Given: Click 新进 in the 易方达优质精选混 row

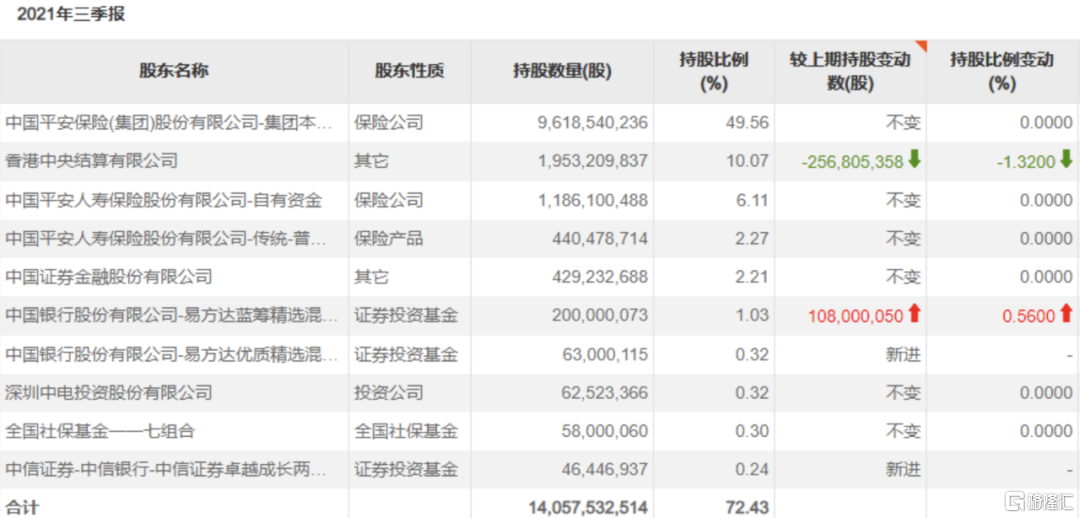Looking at the screenshot, I should pos(903,354).
